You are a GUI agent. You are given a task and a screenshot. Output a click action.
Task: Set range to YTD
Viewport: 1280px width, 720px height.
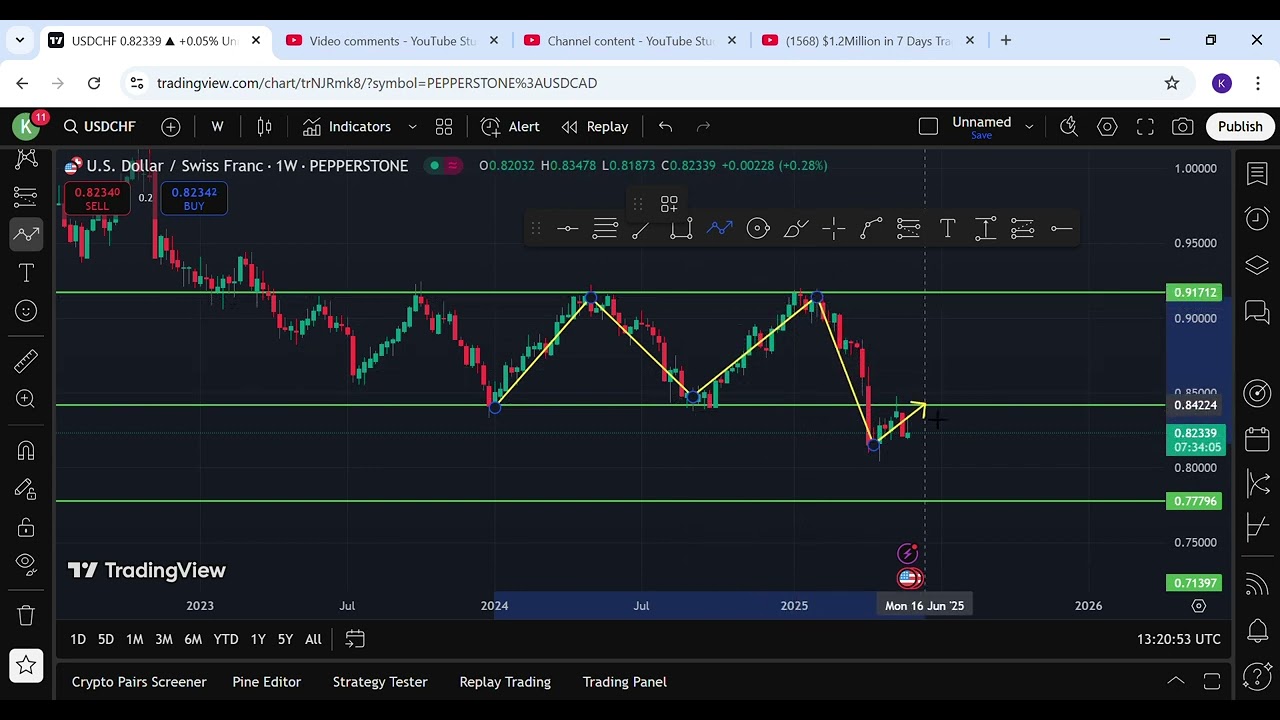[226, 640]
